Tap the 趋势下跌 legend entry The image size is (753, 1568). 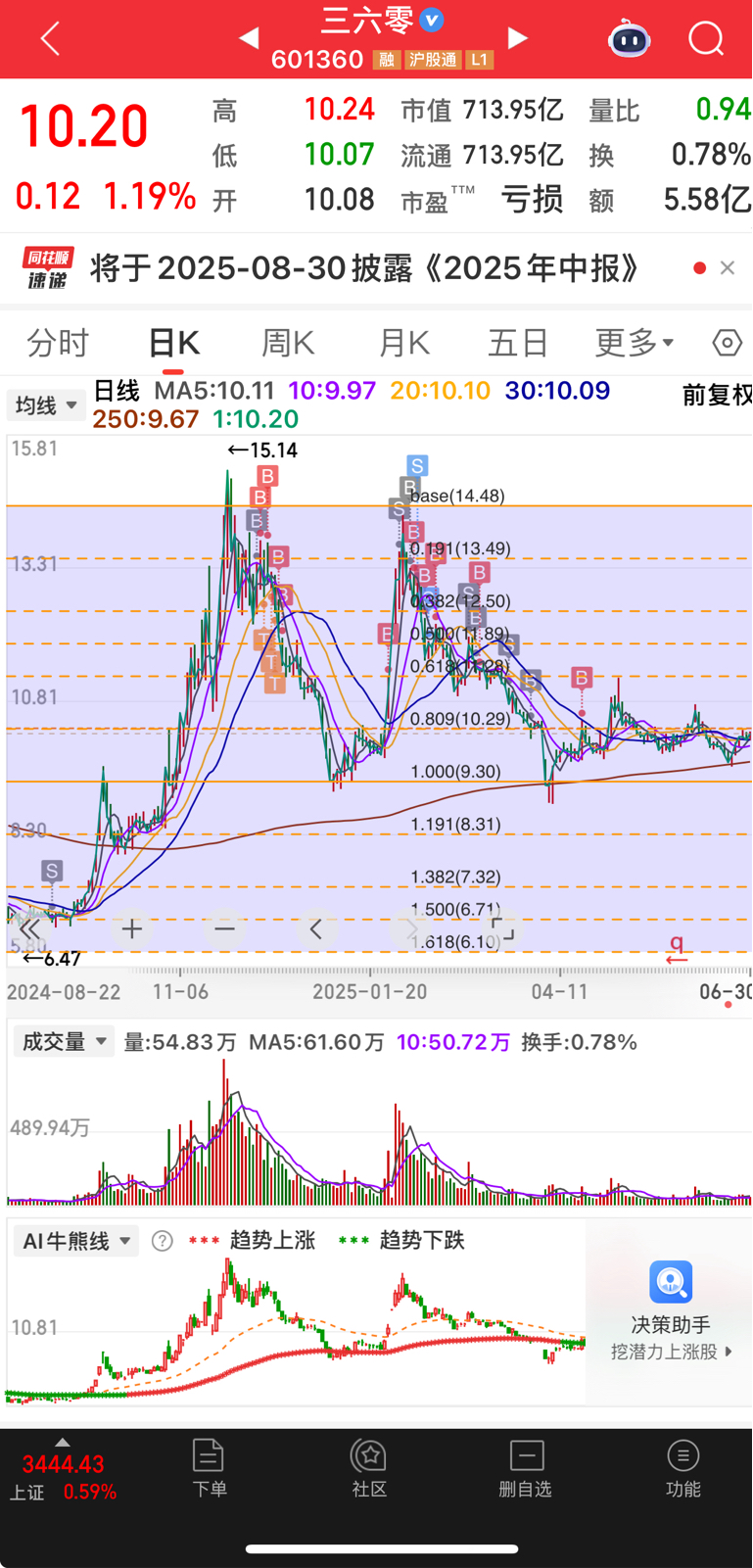(401, 1241)
